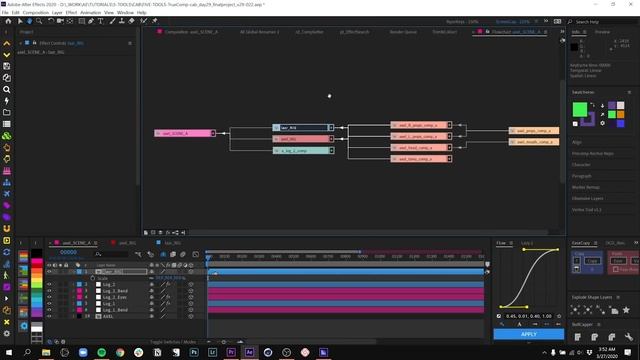Screen dimensions: 640x360
Task: Open Adobe Premiere Pro from taskbar
Action: point(231,352)
